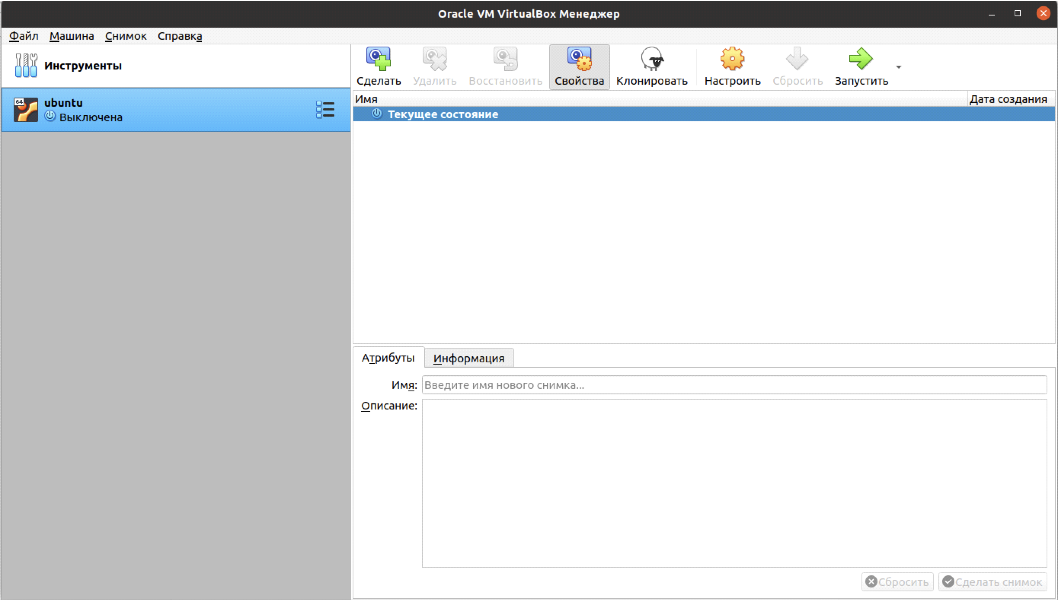Focus the Описание description text area

734,484
